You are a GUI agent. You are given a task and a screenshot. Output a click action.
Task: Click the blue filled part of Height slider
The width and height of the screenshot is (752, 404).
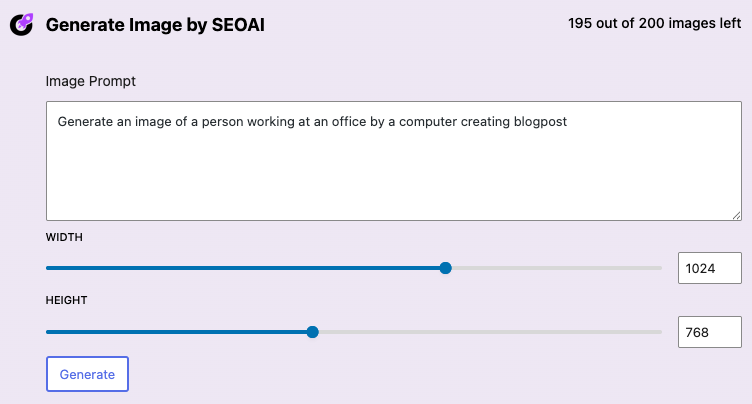click(x=176, y=332)
